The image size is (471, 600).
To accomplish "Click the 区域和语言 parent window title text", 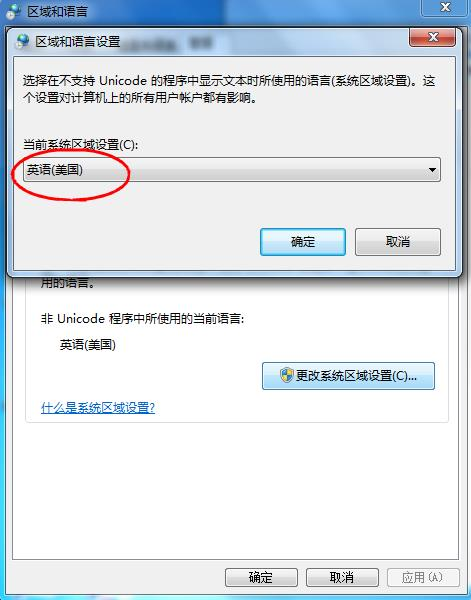I will (x=57, y=11).
